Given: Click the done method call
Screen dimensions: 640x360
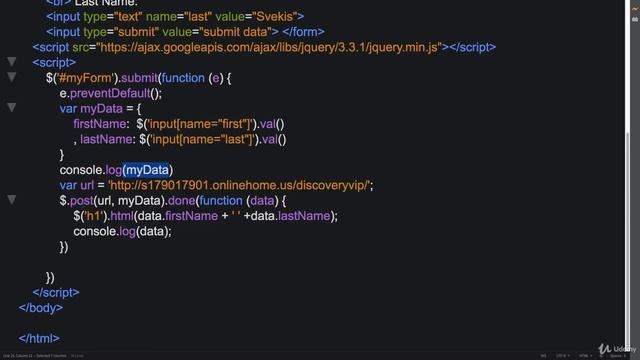Looking at the screenshot, I should (181, 201).
